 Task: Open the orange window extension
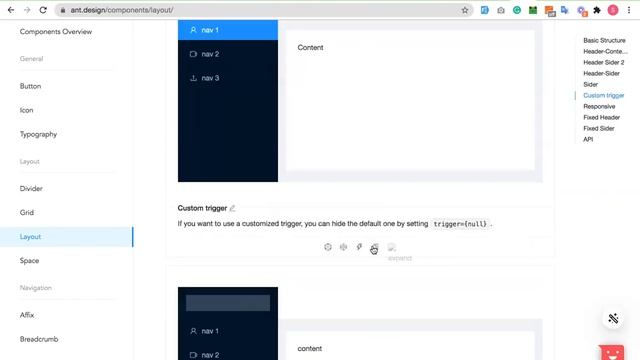[550, 11]
